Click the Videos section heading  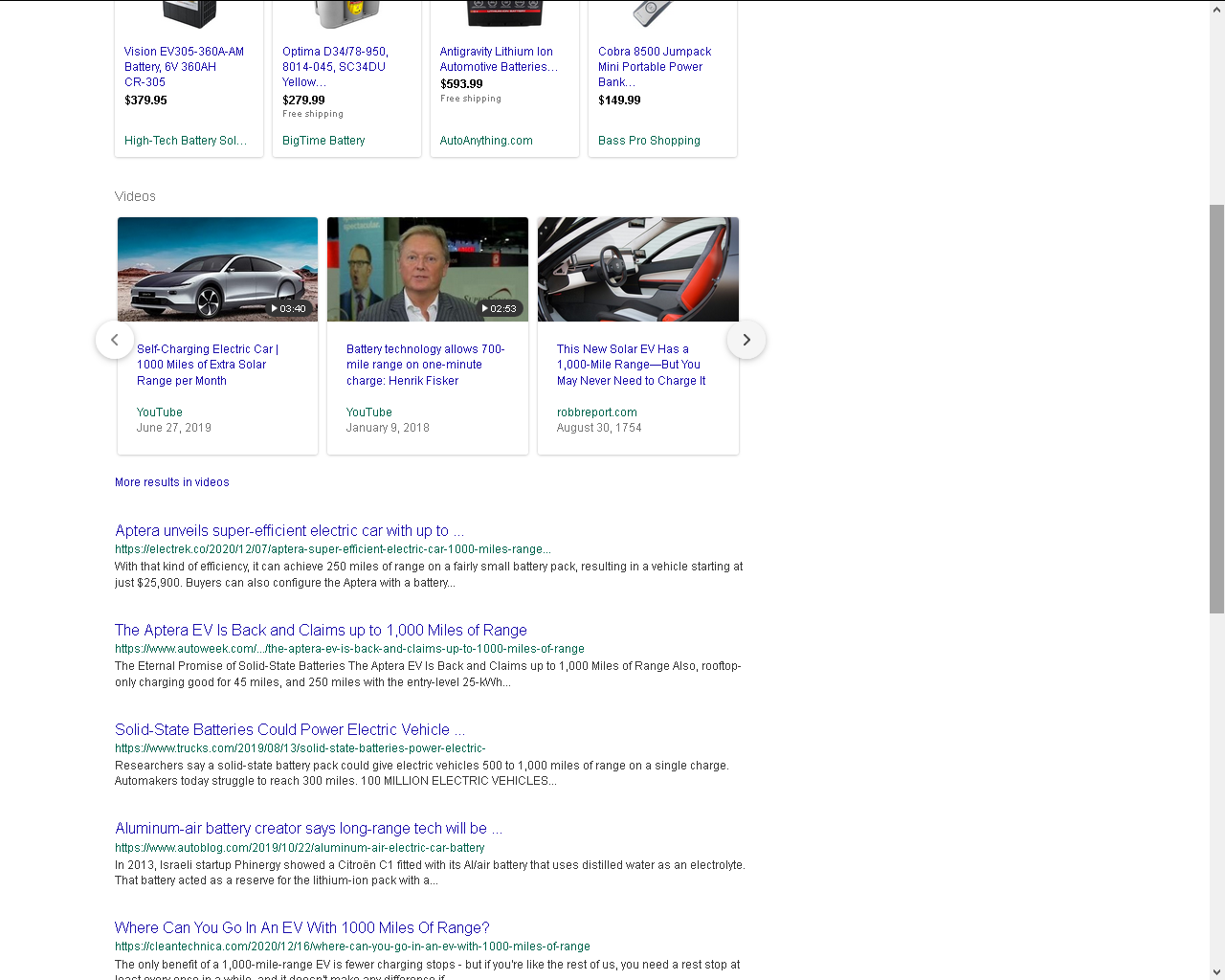pos(135,196)
